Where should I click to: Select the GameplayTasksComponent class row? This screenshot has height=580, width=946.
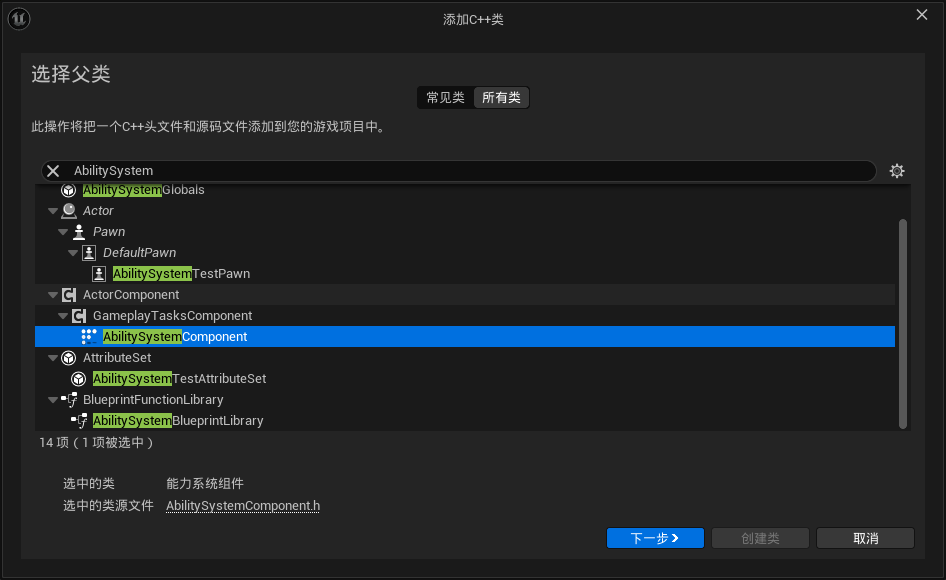[465, 316]
